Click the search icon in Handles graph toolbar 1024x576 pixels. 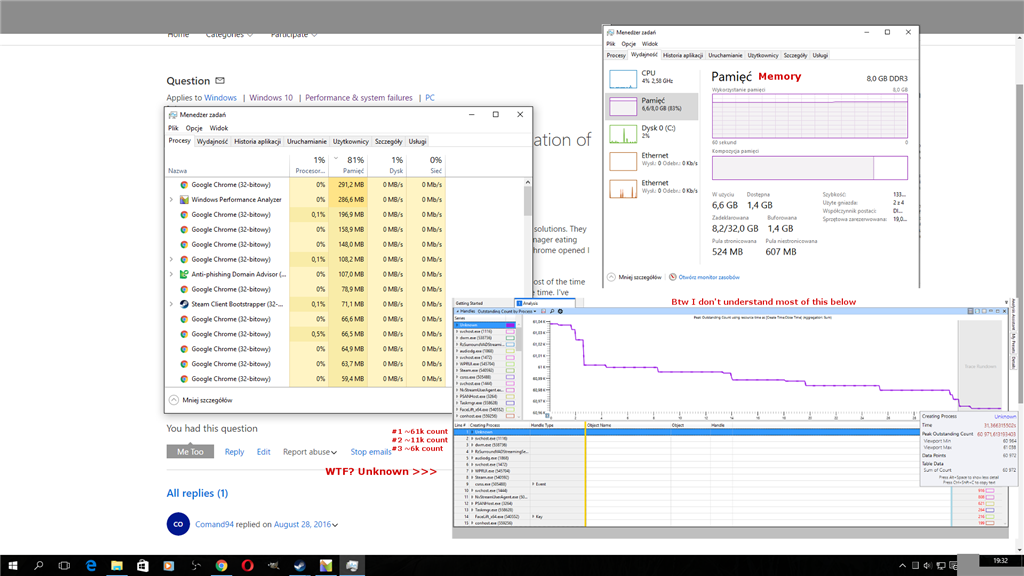(552, 312)
